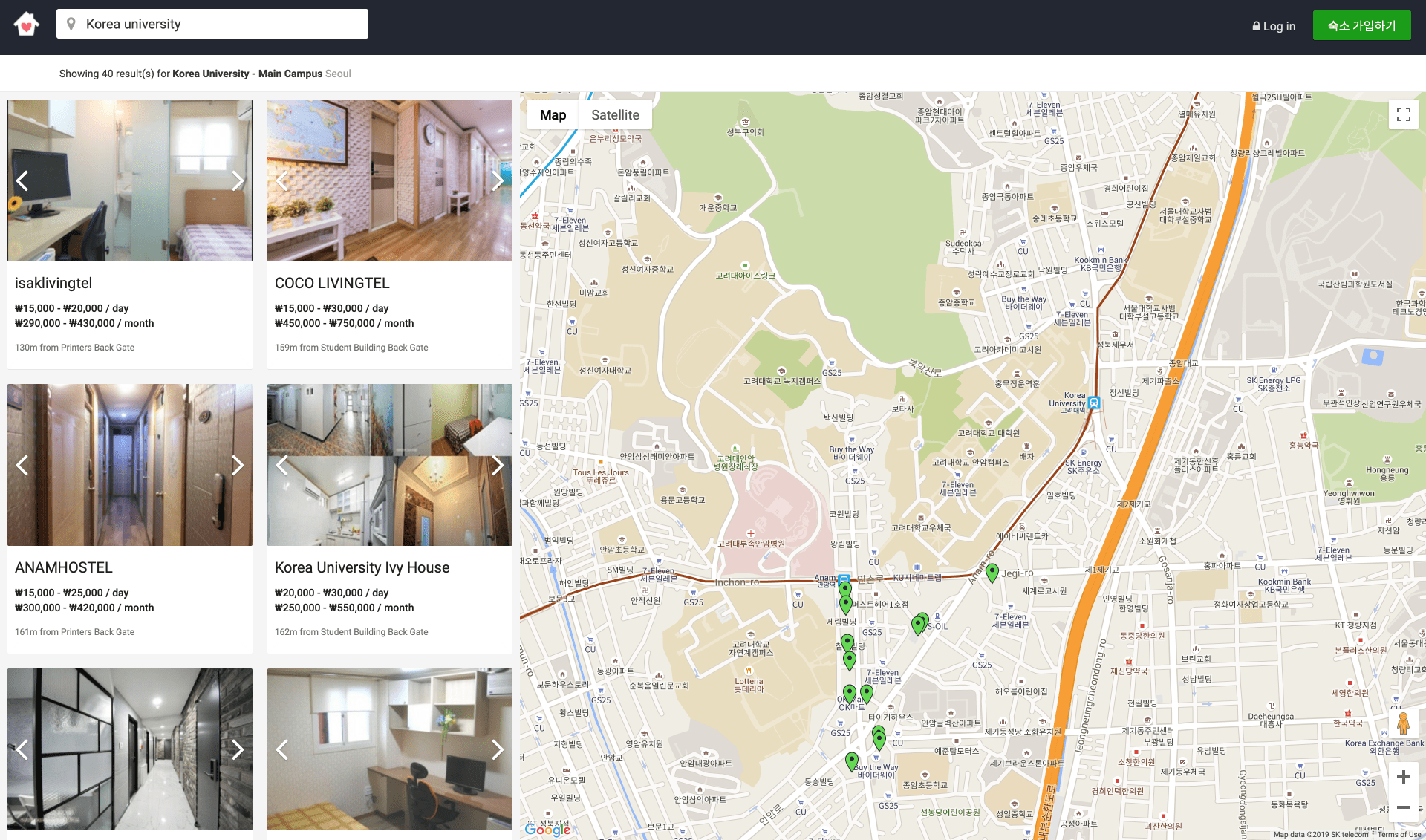Click the Korea university search field
The width and height of the screenshot is (1426, 840).
click(212, 24)
